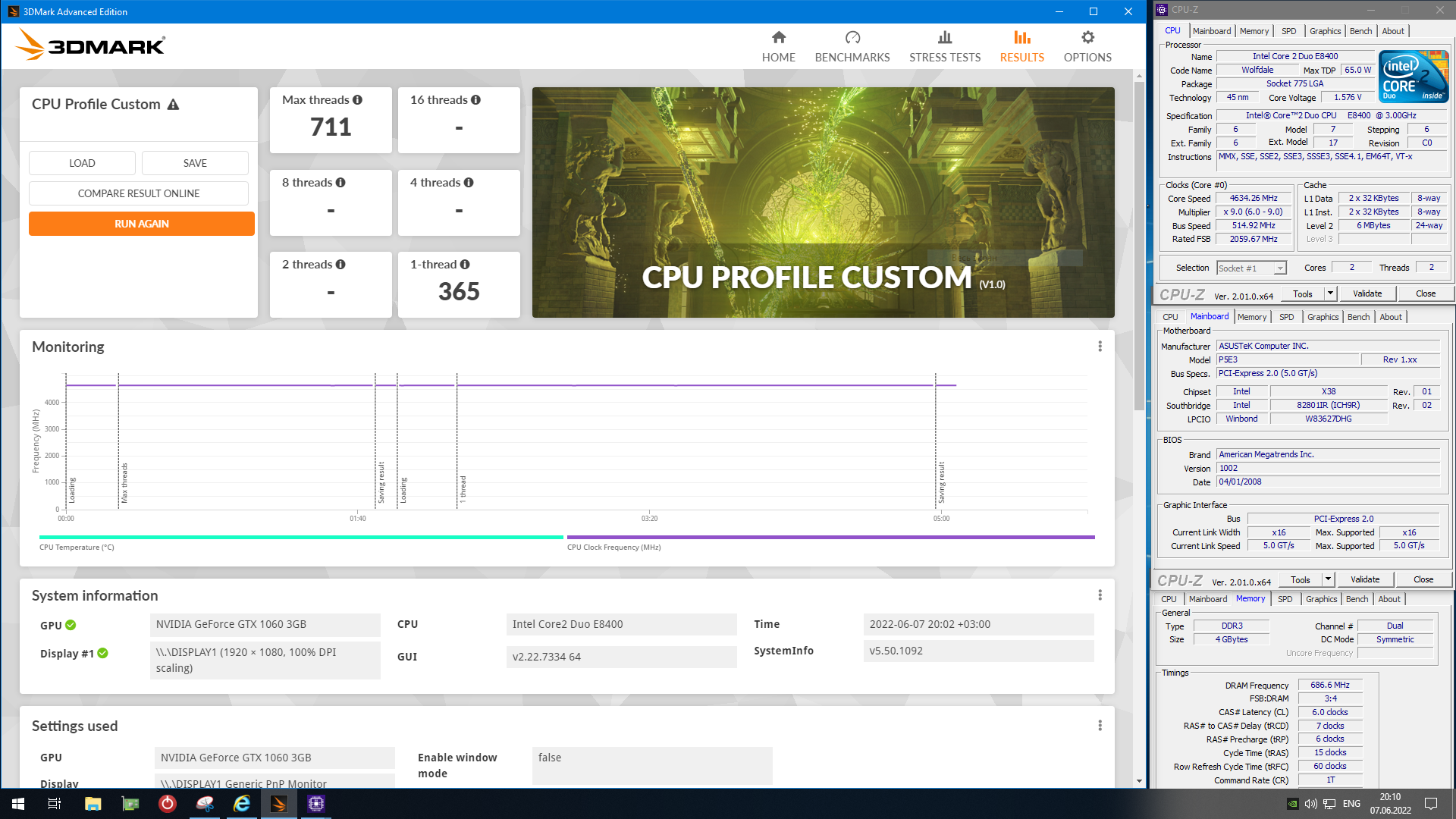1456x819 pixels.
Task: Expand Tools dropdown in top CPU-Z window
Action: (1330, 293)
